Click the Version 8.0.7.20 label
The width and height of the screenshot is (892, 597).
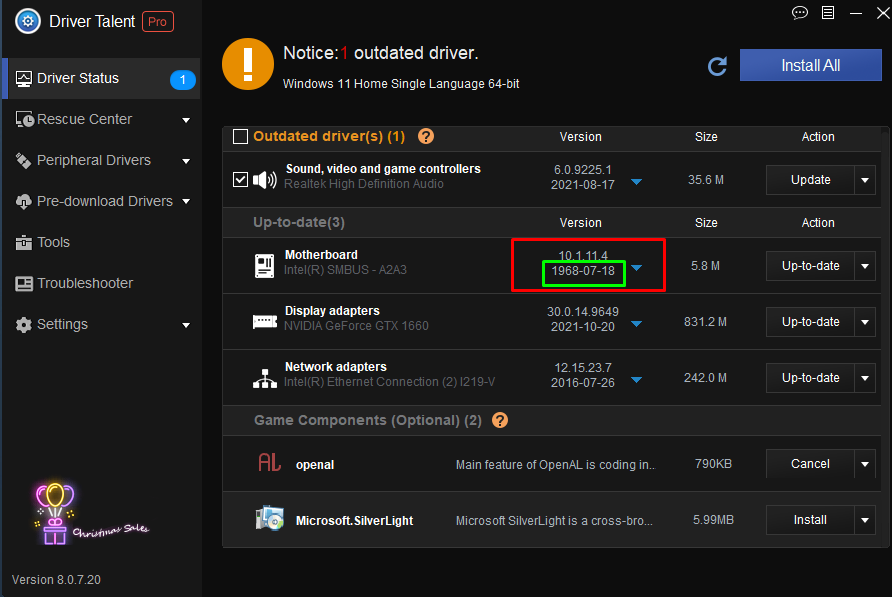(56, 580)
